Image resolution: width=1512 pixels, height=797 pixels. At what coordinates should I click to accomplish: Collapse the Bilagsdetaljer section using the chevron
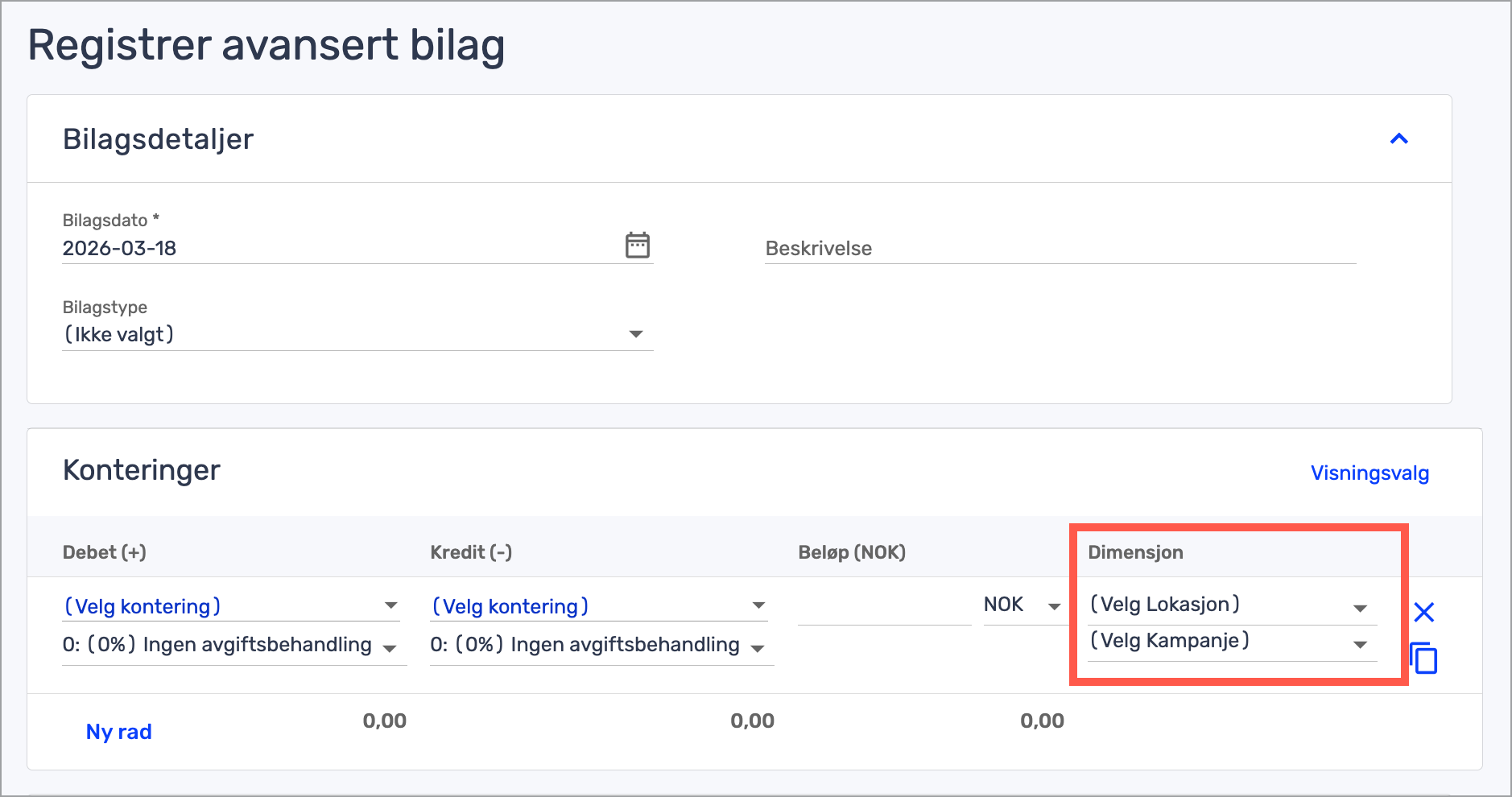pyautogui.click(x=1398, y=139)
